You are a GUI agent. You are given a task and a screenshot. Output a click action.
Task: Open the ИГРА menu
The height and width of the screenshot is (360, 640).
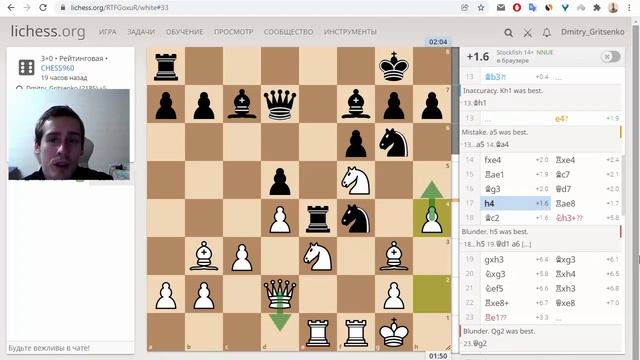pos(107,32)
